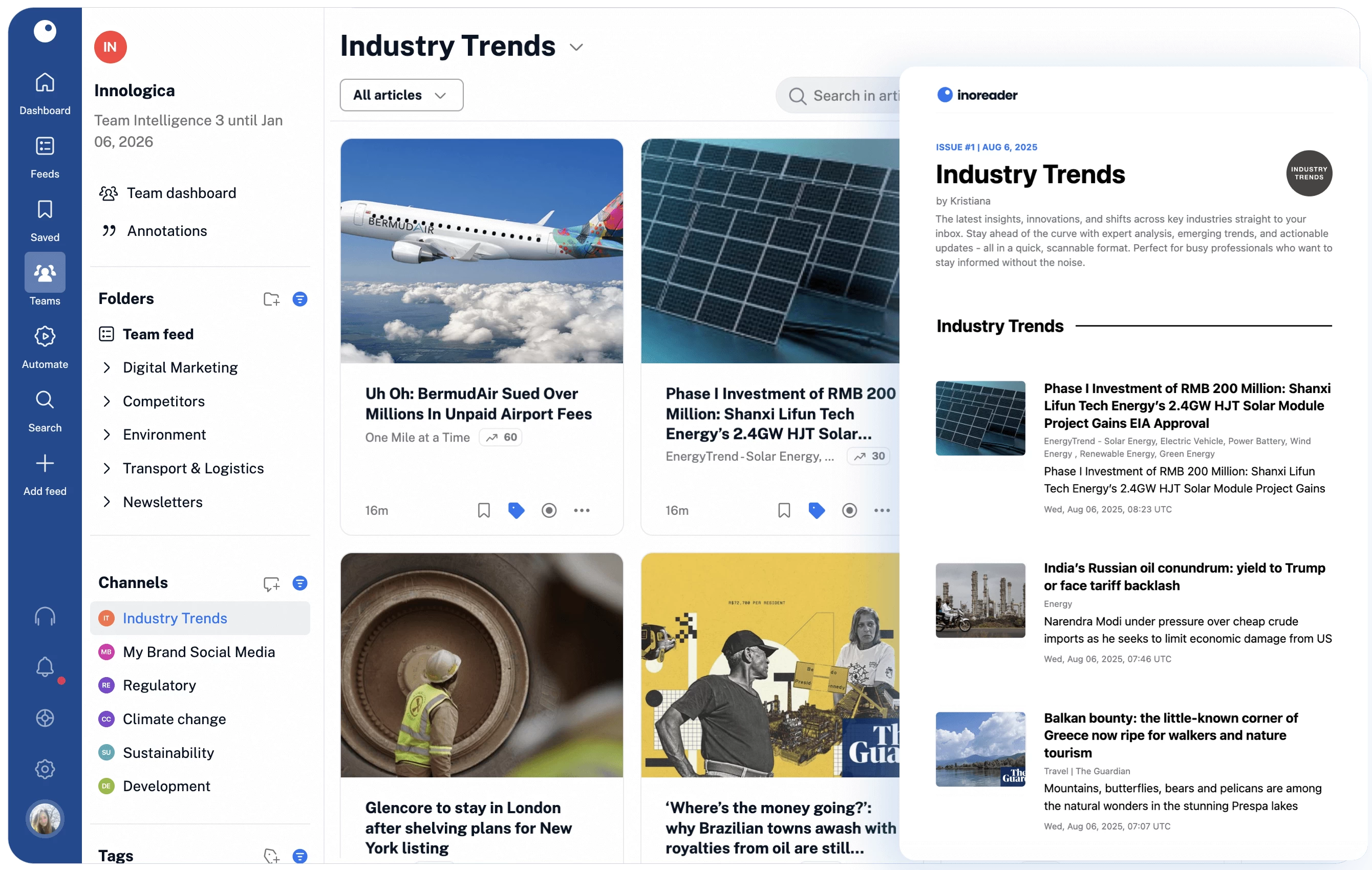The width and height of the screenshot is (1372, 870).
Task: Expand the Newsletters folder
Action: 106,502
